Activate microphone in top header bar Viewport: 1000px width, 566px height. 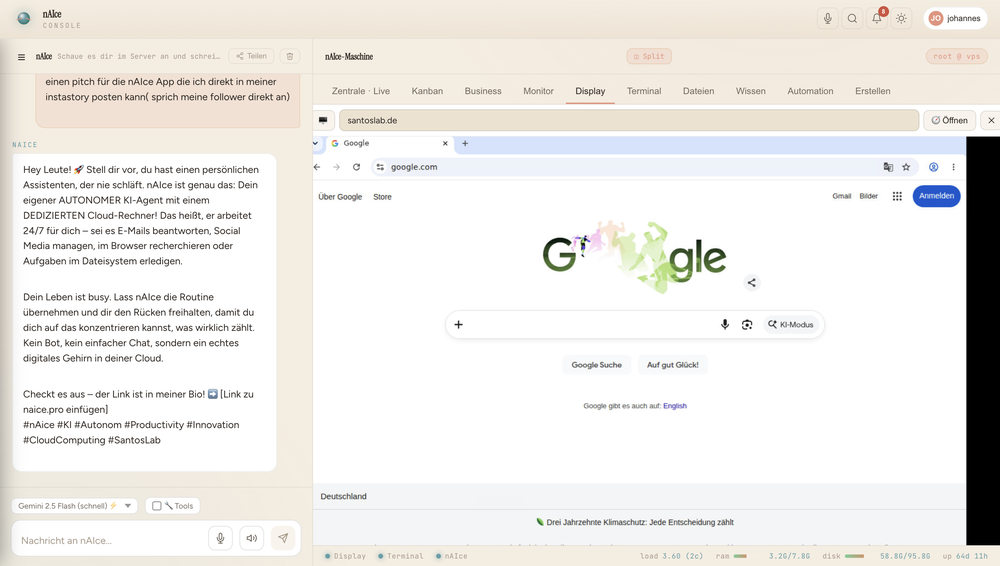pos(827,19)
